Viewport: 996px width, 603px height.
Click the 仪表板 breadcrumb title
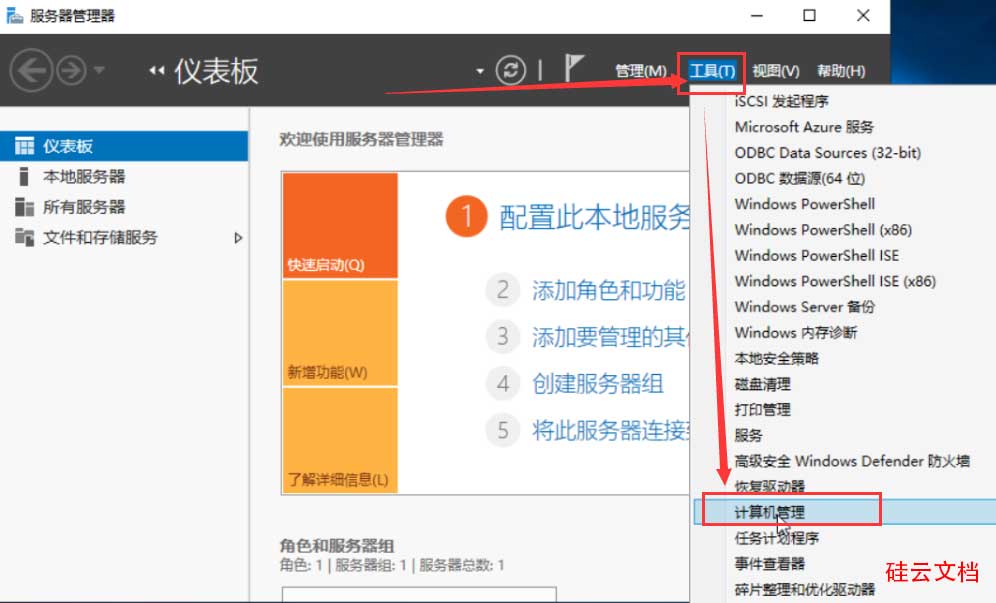point(216,71)
